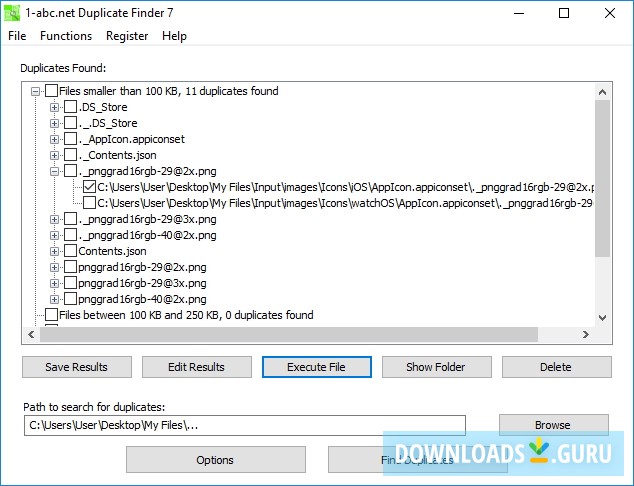Expand the ._Contents.json node
634x486 pixels.
pyautogui.click(x=54, y=155)
